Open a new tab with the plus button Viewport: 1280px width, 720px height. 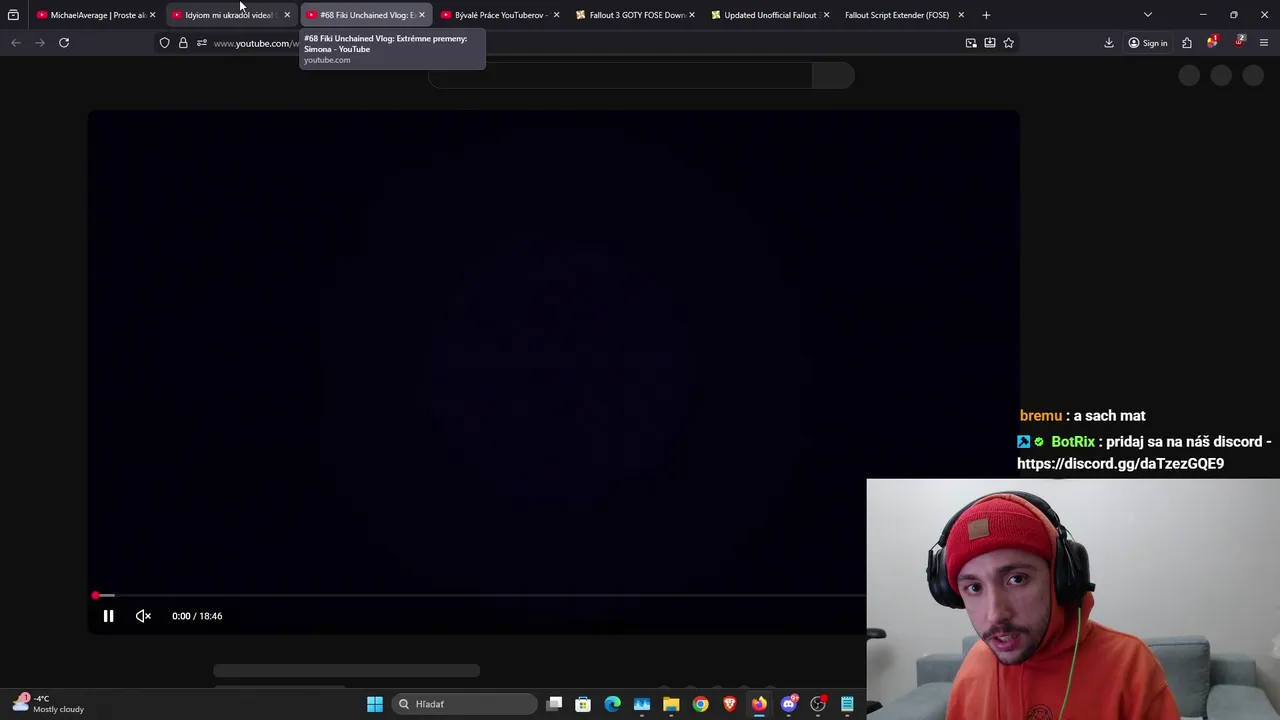click(x=986, y=15)
